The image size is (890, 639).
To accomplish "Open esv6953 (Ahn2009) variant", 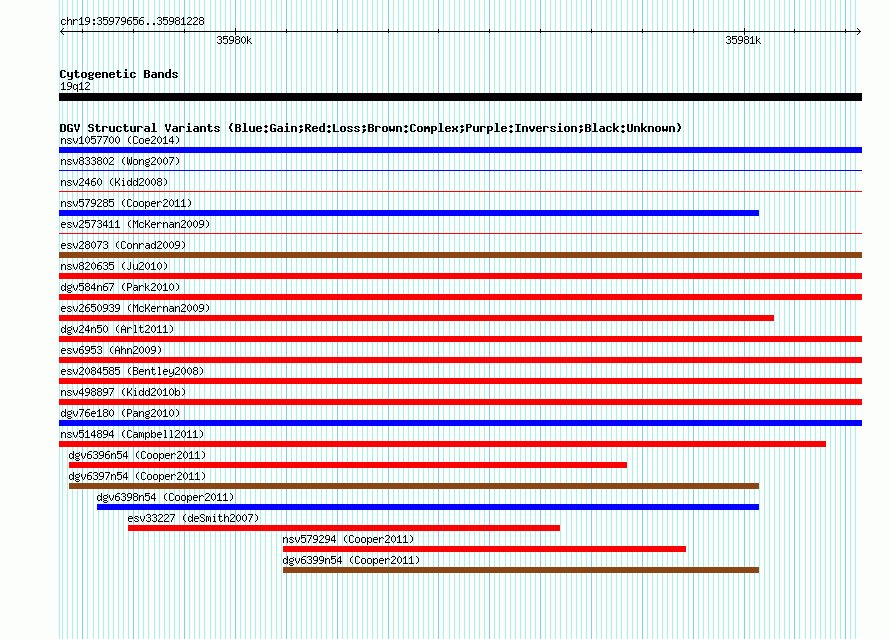I will [111, 350].
